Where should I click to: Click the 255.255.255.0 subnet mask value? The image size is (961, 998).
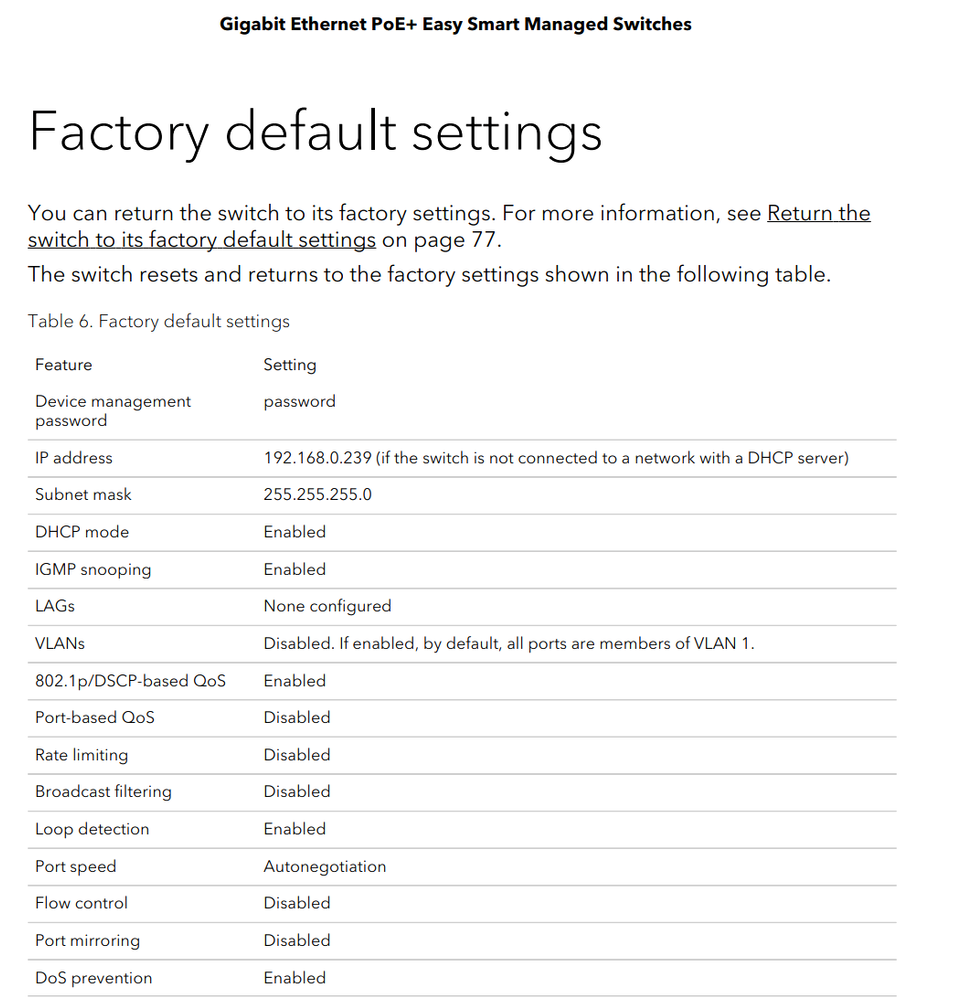click(x=317, y=495)
